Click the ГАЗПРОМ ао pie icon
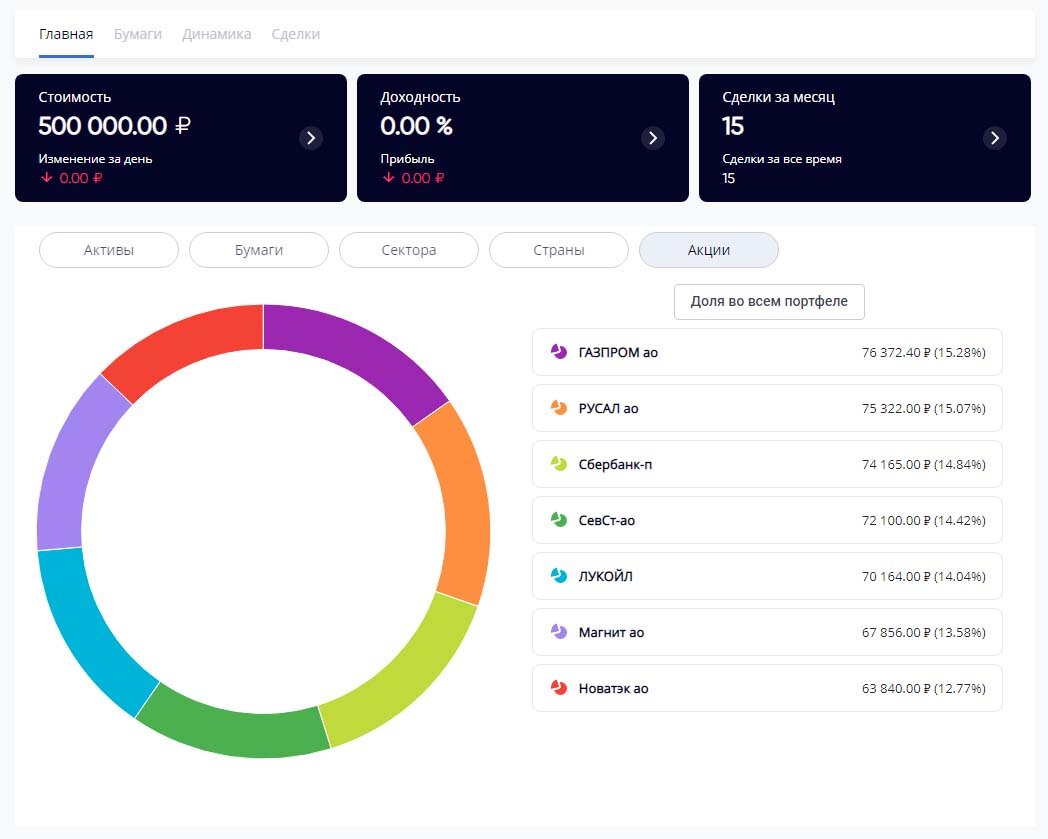 pos(559,352)
